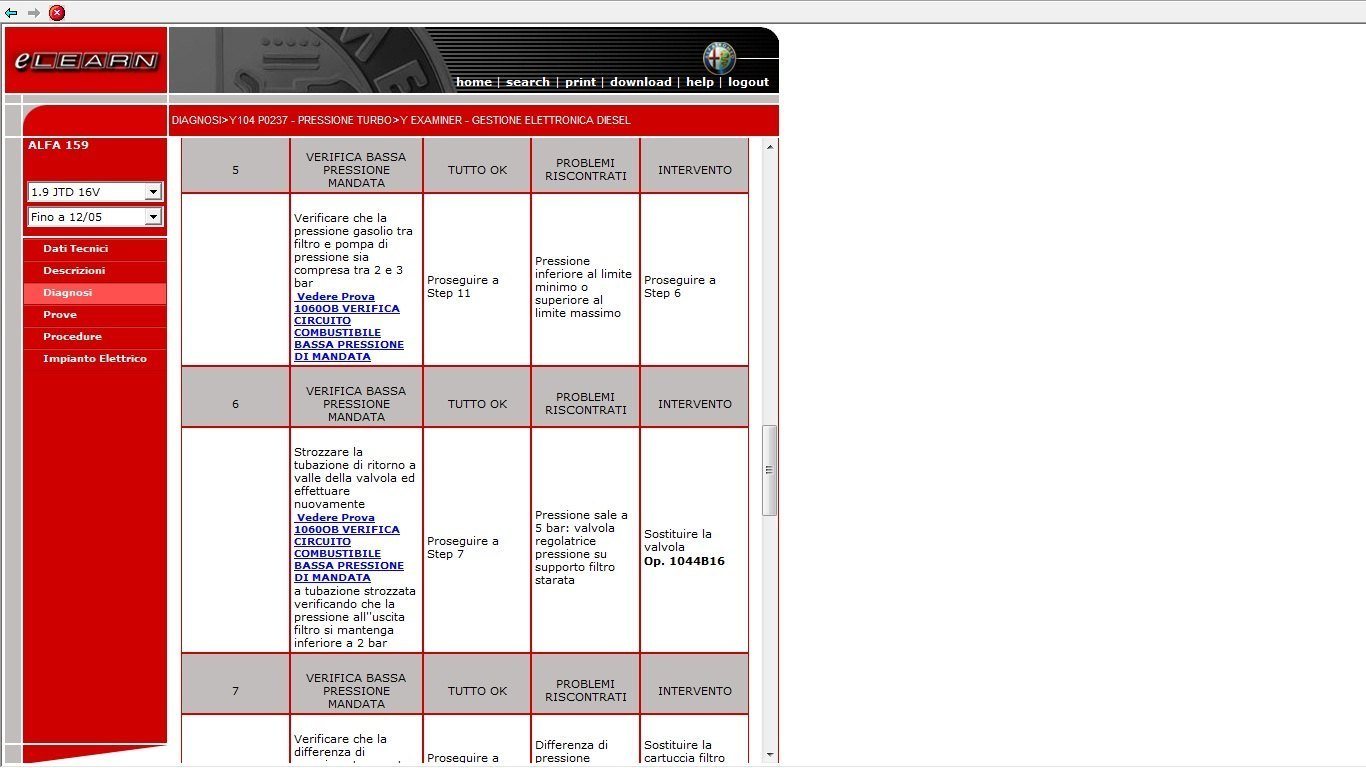1366x768 pixels.
Task: Select the Diagnosi menu item
Action: coord(95,293)
